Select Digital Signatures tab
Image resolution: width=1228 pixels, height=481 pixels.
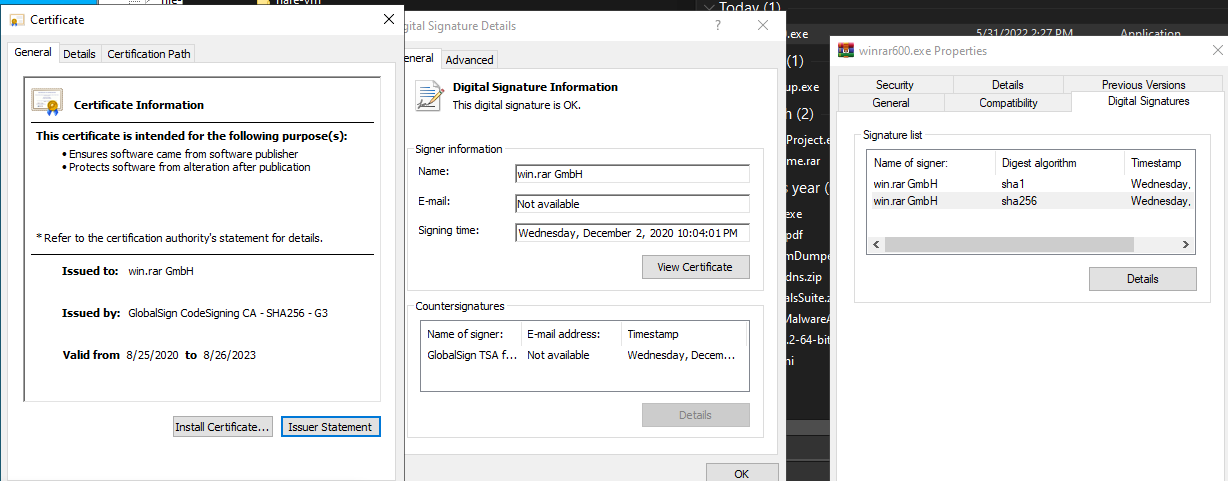(1148, 101)
